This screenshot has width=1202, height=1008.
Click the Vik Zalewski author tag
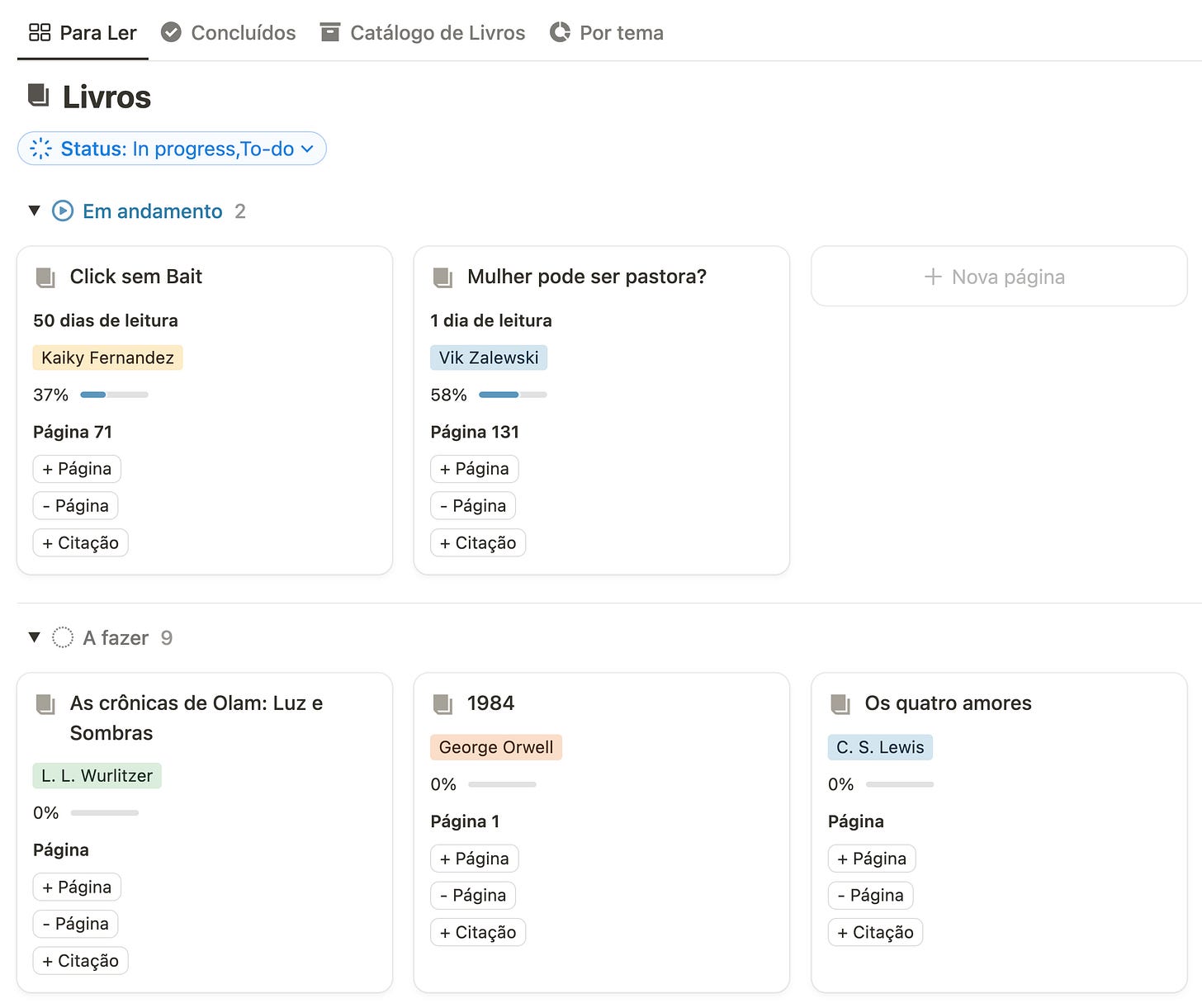(x=489, y=357)
